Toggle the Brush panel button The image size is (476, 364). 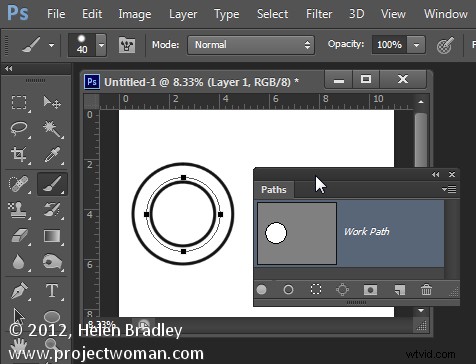point(127,45)
